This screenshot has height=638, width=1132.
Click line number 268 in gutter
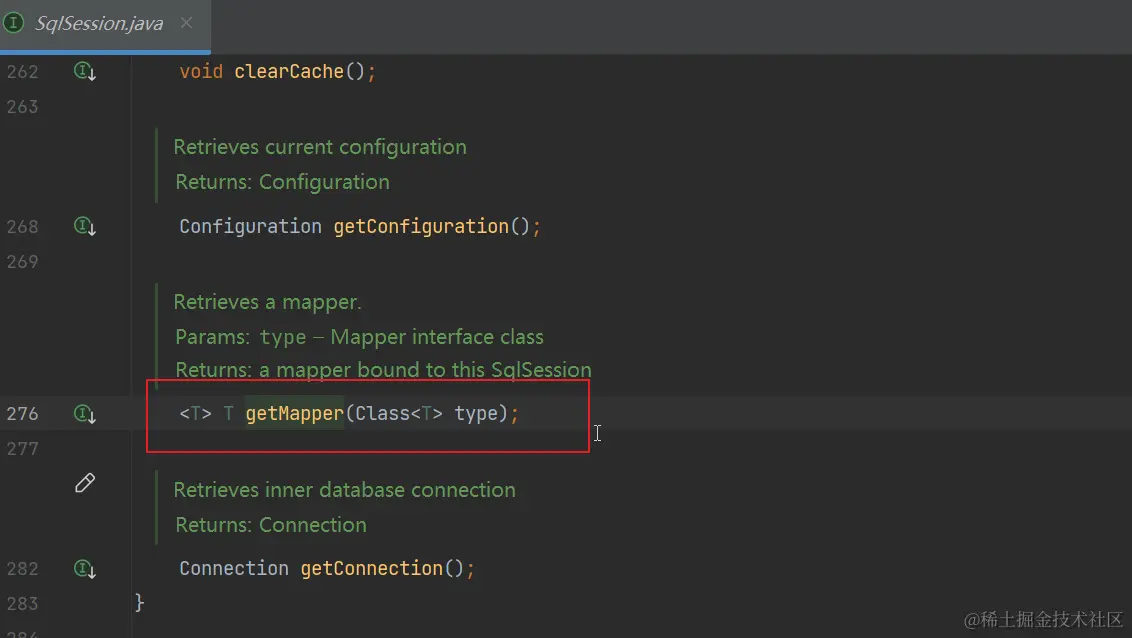pyautogui.click(x=22, y=227)
